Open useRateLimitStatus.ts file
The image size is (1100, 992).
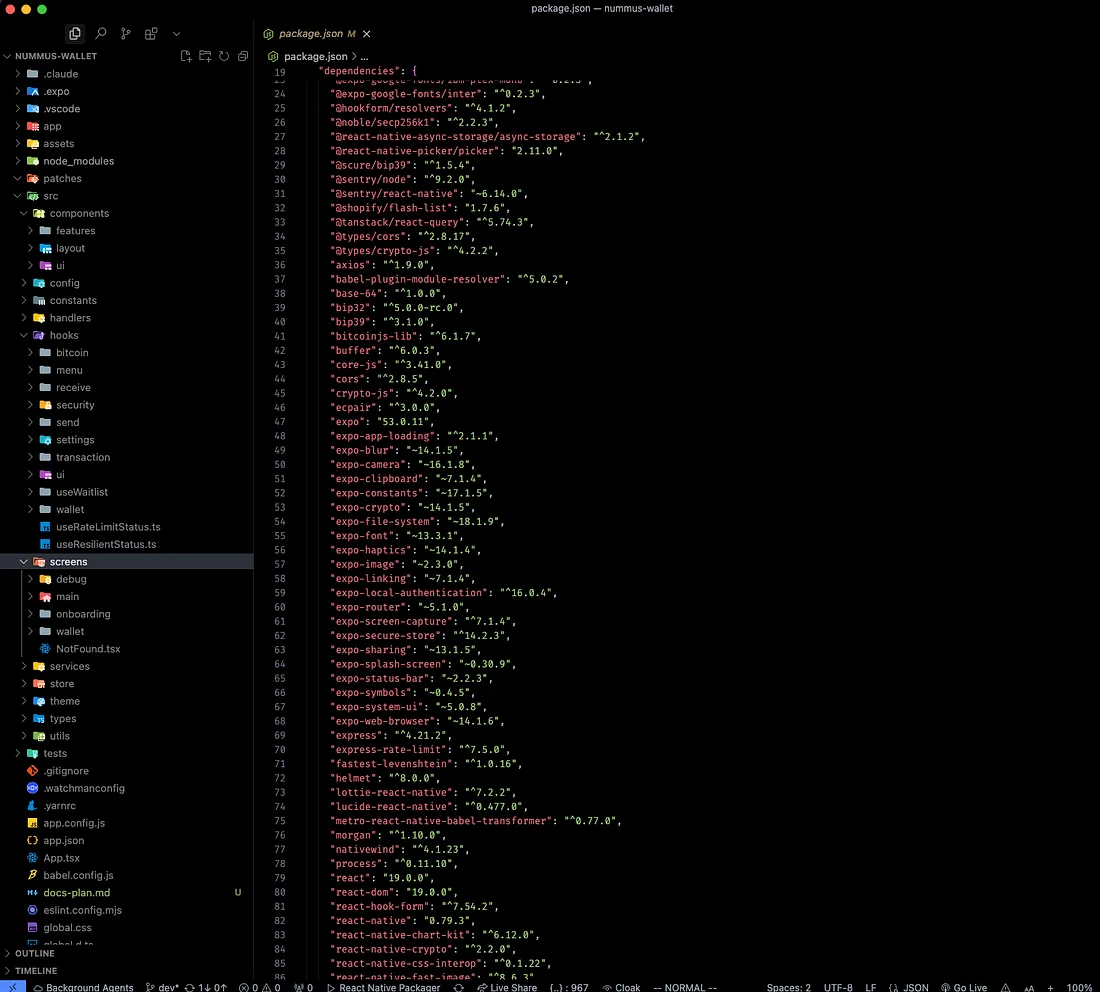tap(126, 527)
